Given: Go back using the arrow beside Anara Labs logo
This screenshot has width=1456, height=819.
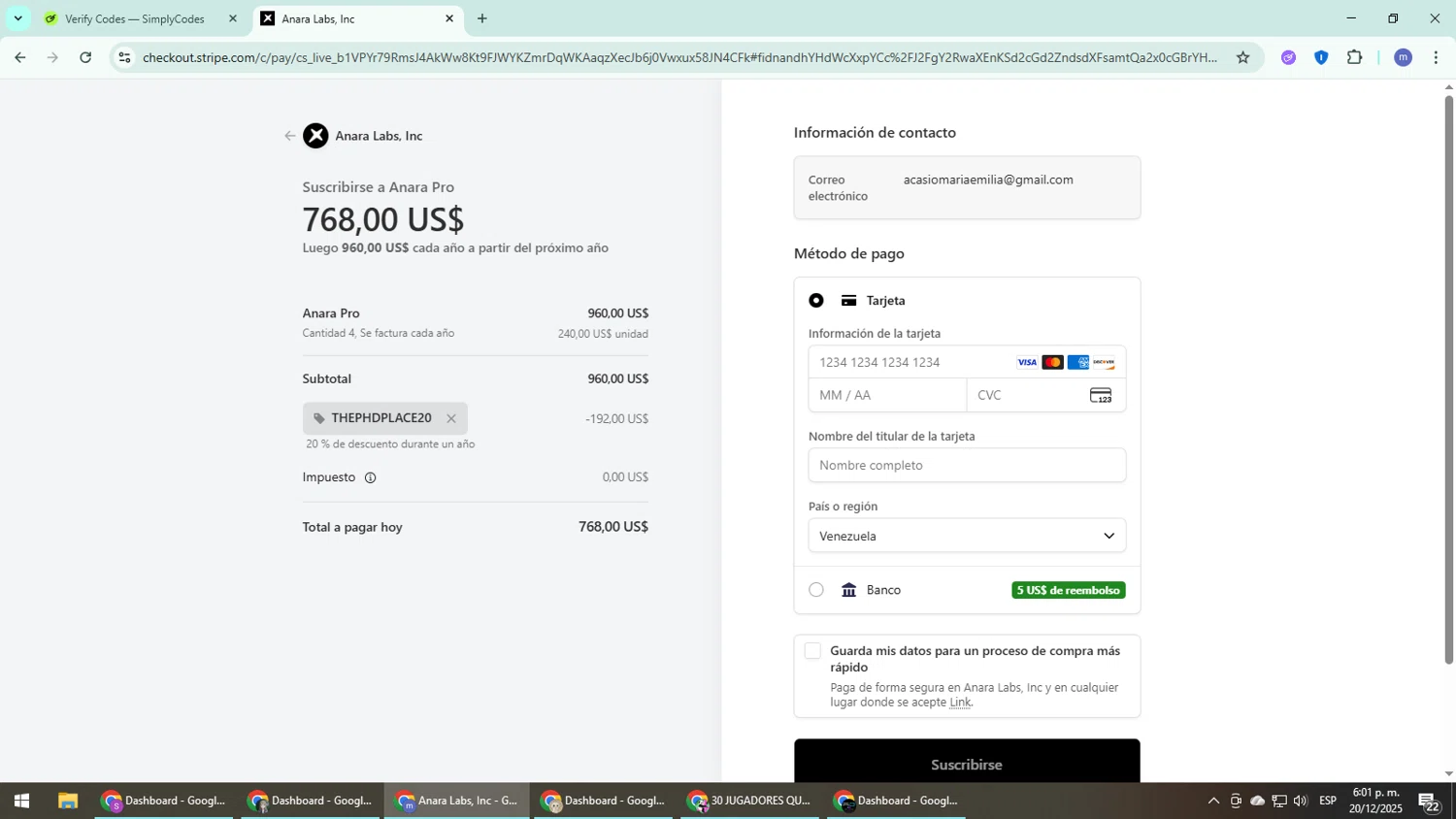Looking at the screenshot, I should (289, 136).
